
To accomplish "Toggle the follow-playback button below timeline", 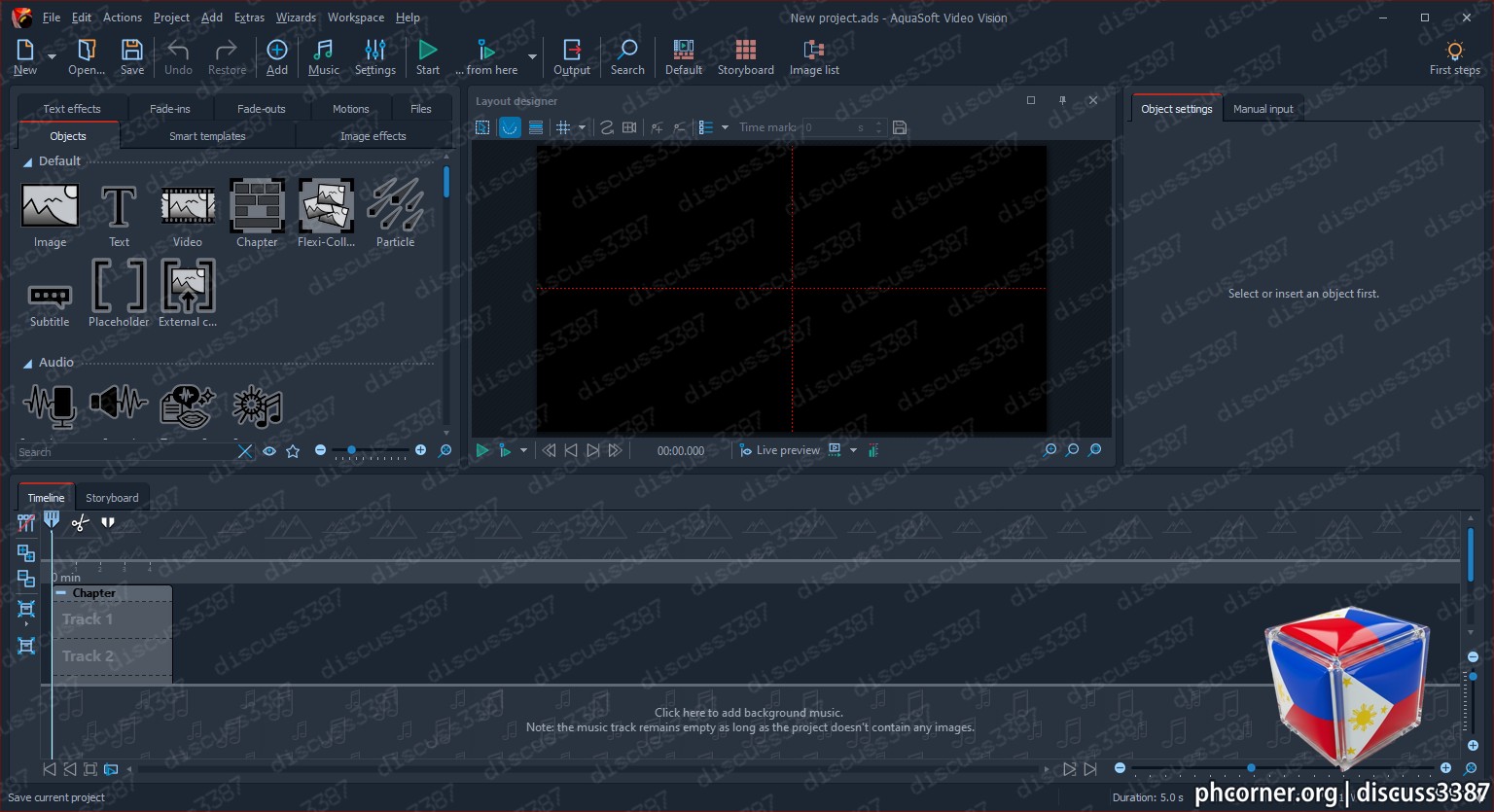I will (111, 769).
